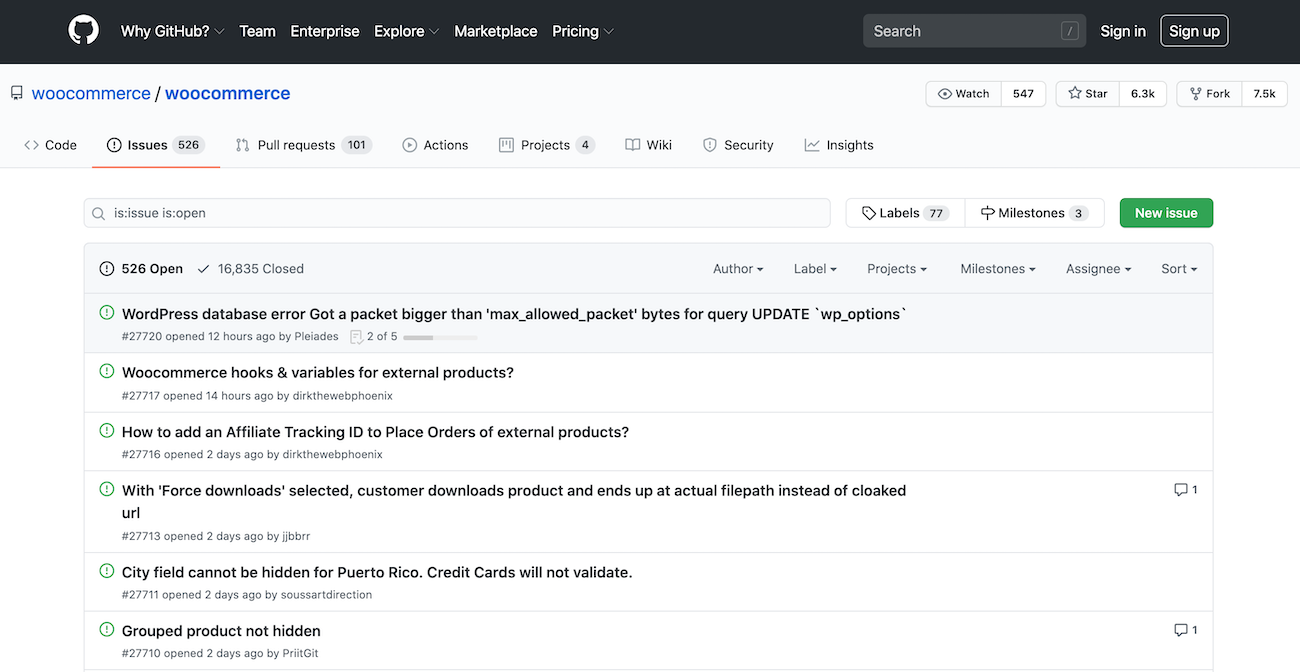Click the Team link in the header
This screenshot has height=672, width=1300.
[257, 31]
